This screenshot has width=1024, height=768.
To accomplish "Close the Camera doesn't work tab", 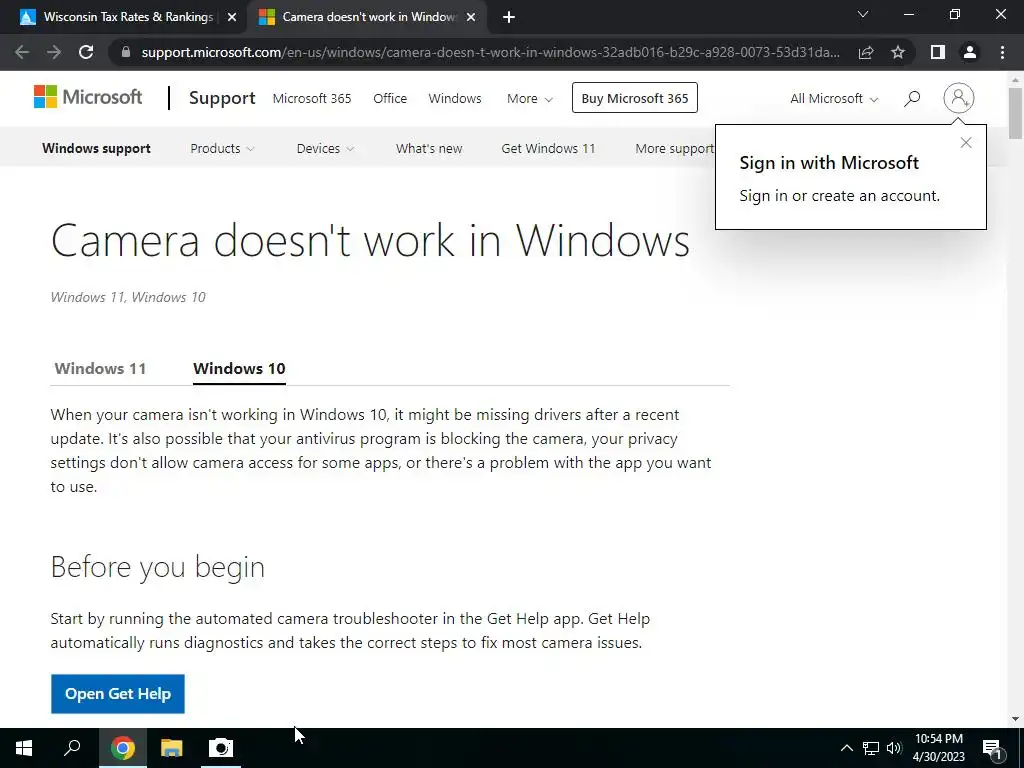I will (471, 18).
